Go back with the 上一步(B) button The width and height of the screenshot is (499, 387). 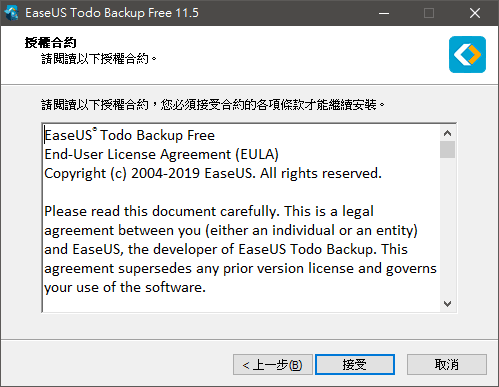click(273, 364)
